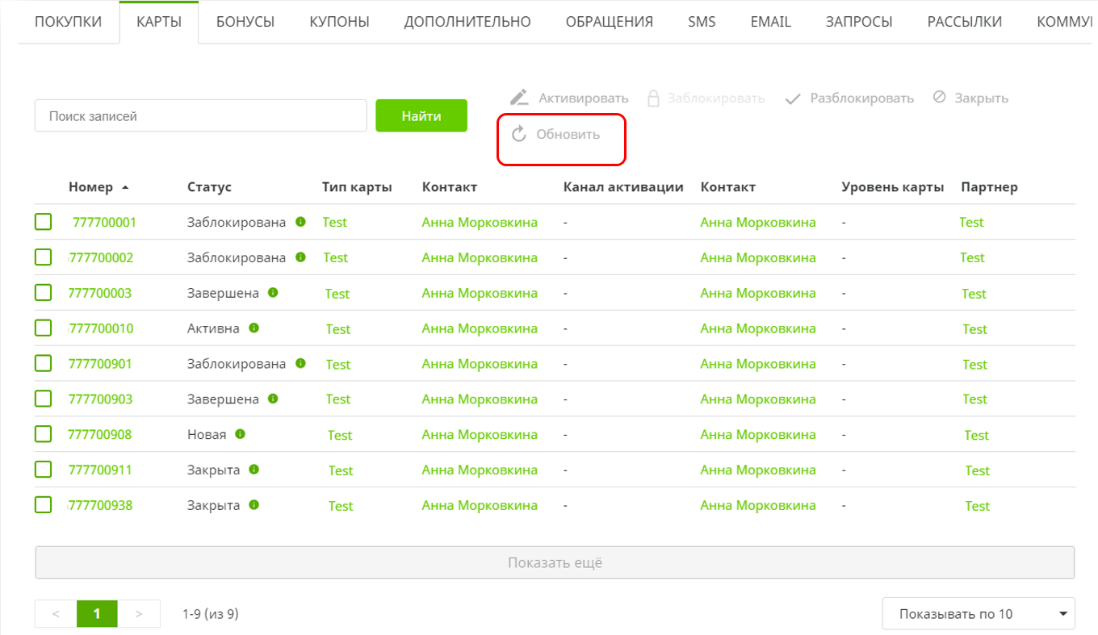Viewport: 1098px width, 635px height.
Task: Click the Показать ещё bar
Action: pos(554,562)
